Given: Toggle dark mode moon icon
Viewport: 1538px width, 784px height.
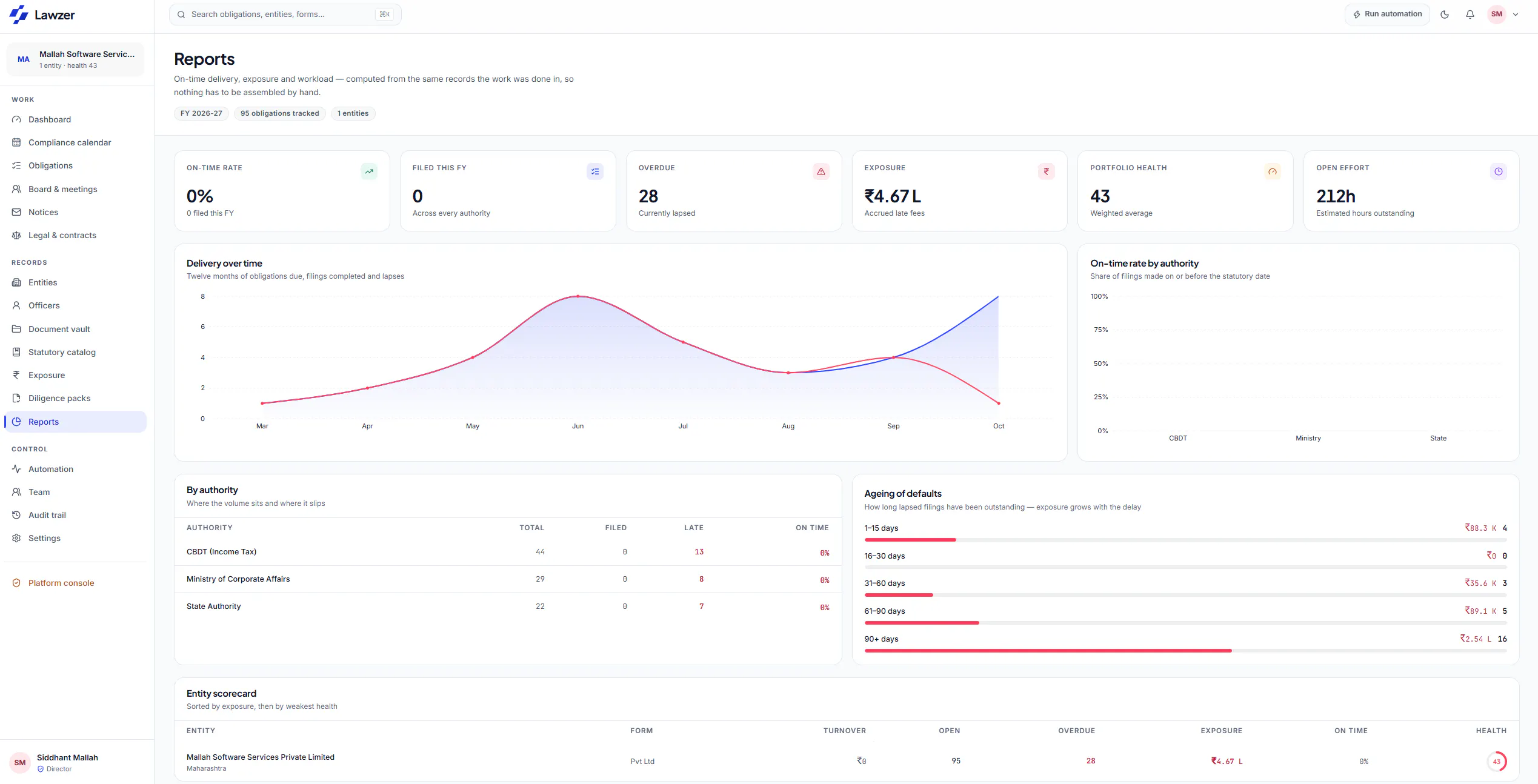Looking at the screenshot, I should pos(1445,15).
